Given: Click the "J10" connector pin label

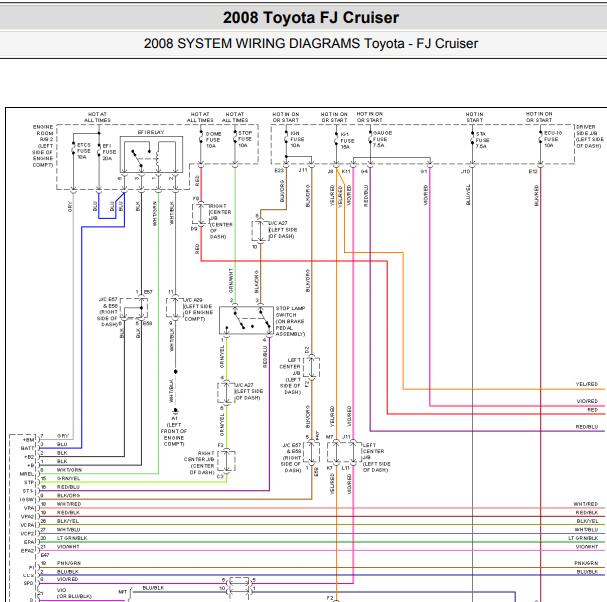Looking at the screenshot, I should tap(466, 171).
